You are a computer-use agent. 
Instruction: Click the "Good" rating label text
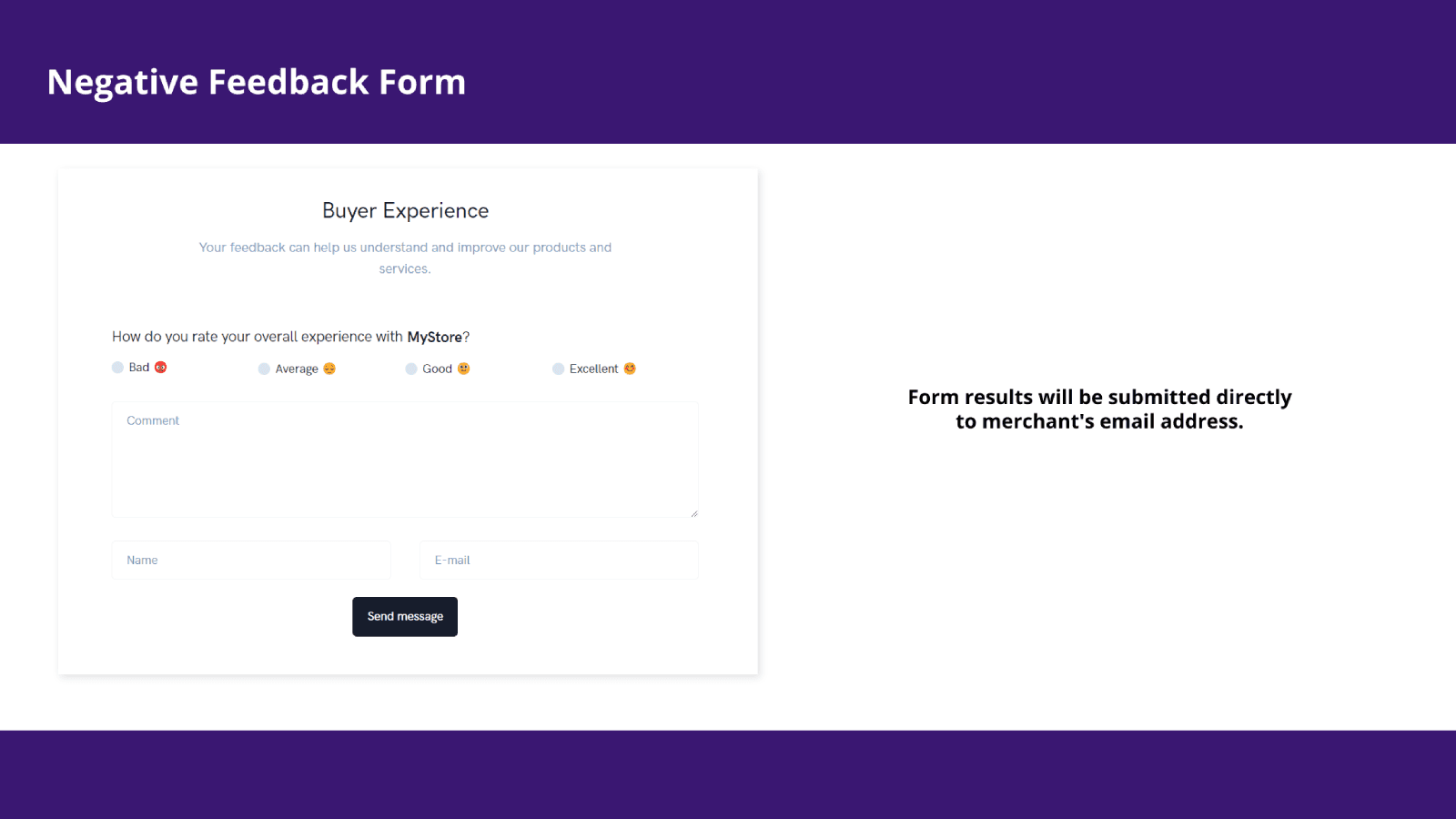pyautogui.click(x=437, y=369)
